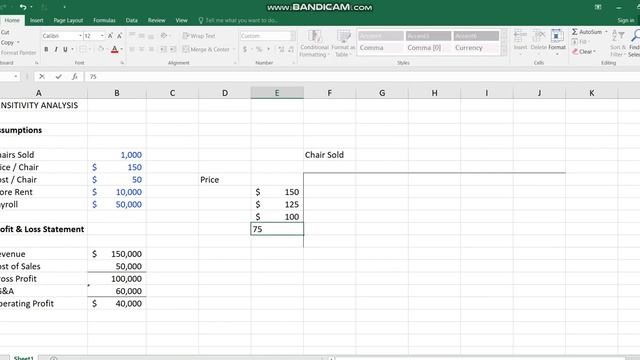Screen dimensions: 640x360
Task: Apply Italic formatting
Action: coord(56,49)
